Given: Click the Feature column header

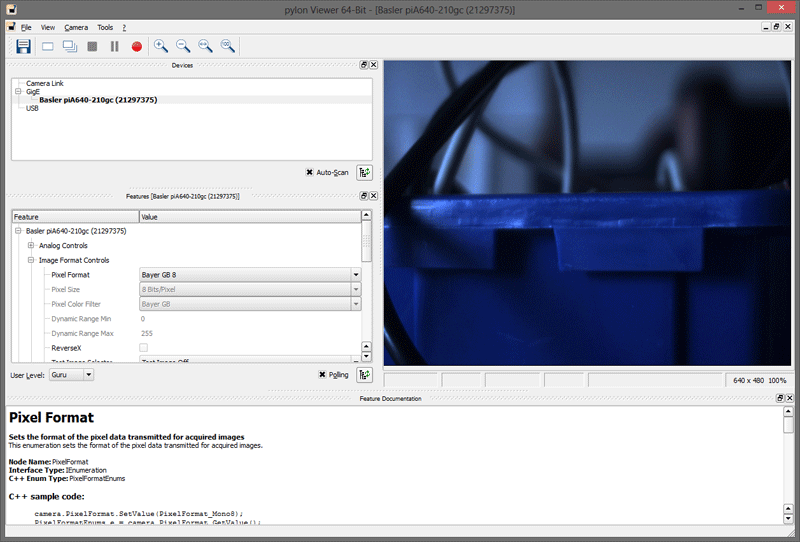Looking at the screenshot, I should (76, 217).
